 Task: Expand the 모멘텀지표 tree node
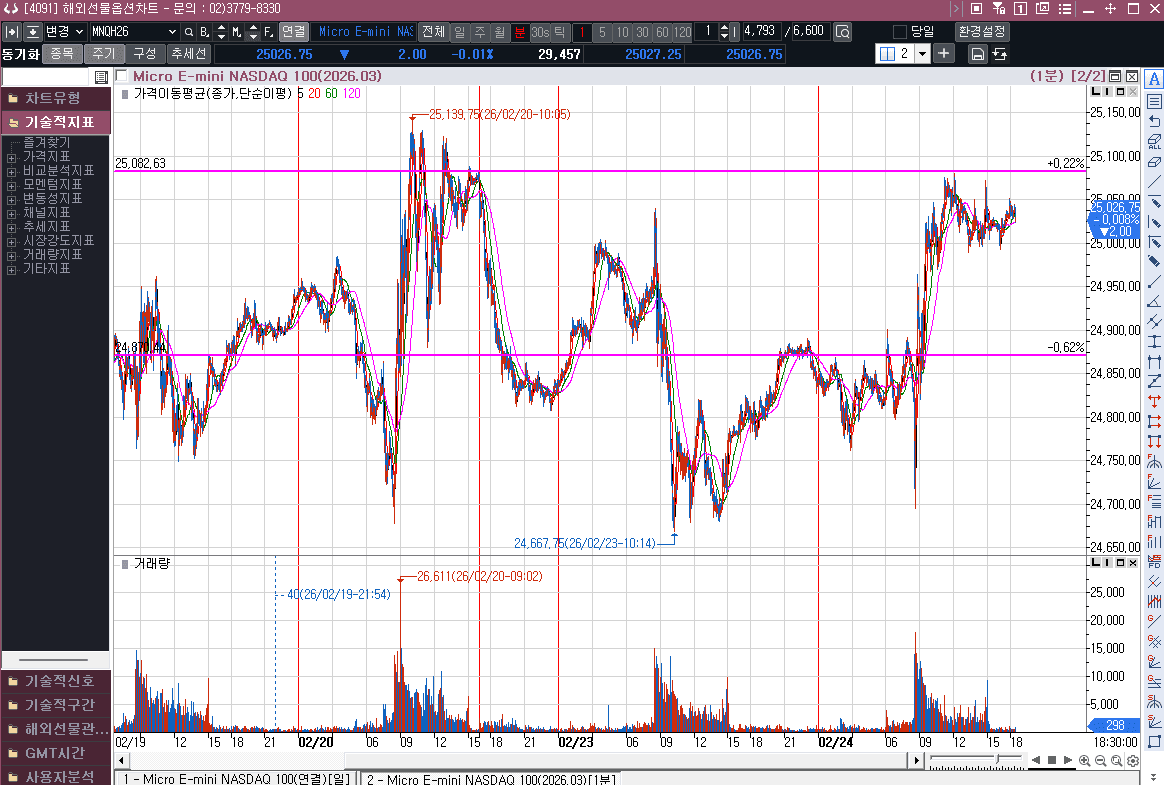(x=11, y=185)
